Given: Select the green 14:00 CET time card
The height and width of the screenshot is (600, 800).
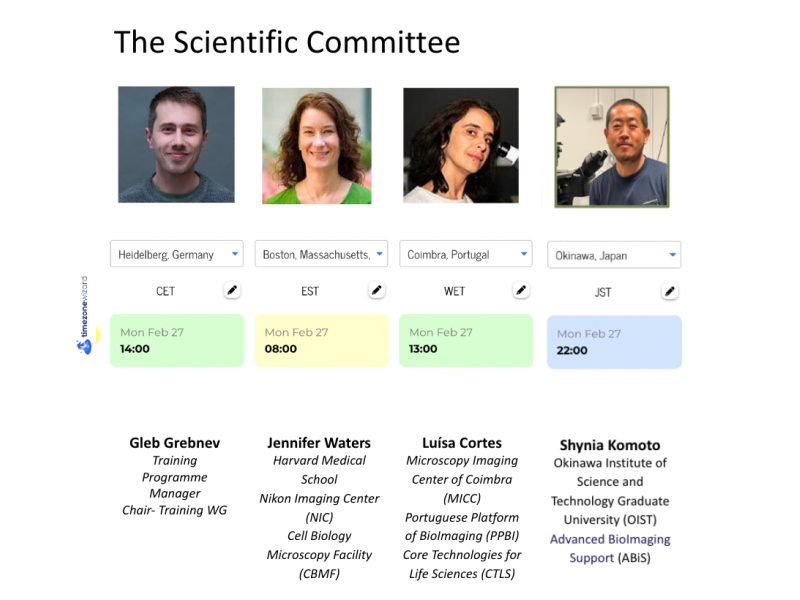Looking at the screenshot, I should click(x=177, y=341).
